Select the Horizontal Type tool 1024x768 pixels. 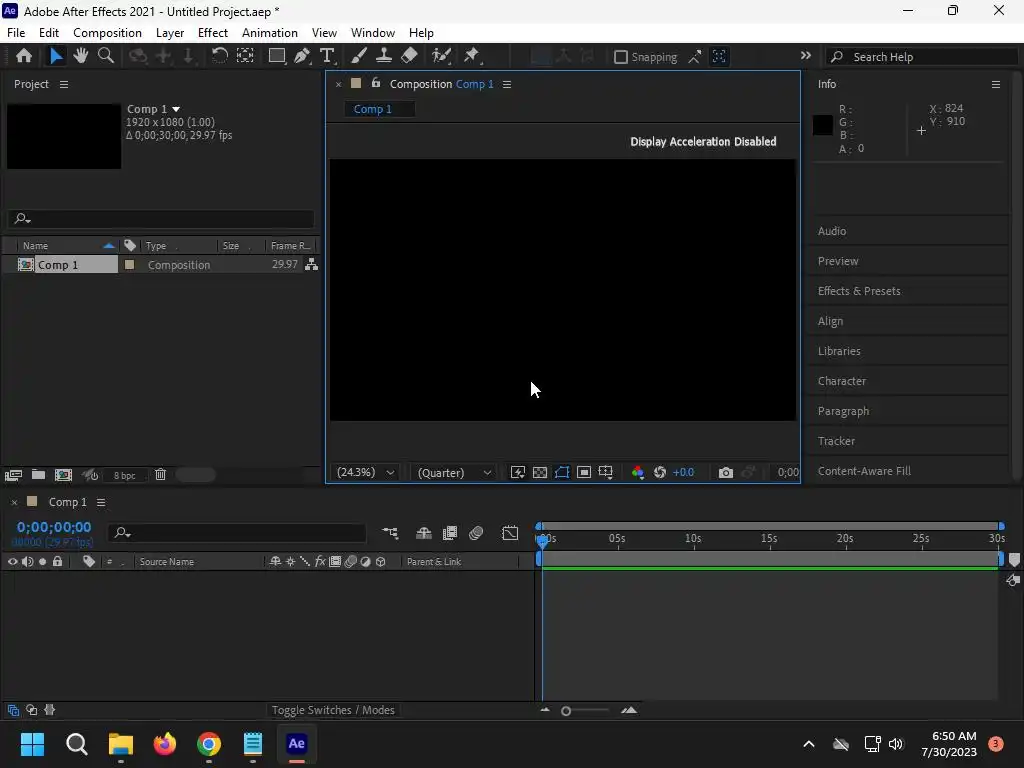[x=327, y=56]
